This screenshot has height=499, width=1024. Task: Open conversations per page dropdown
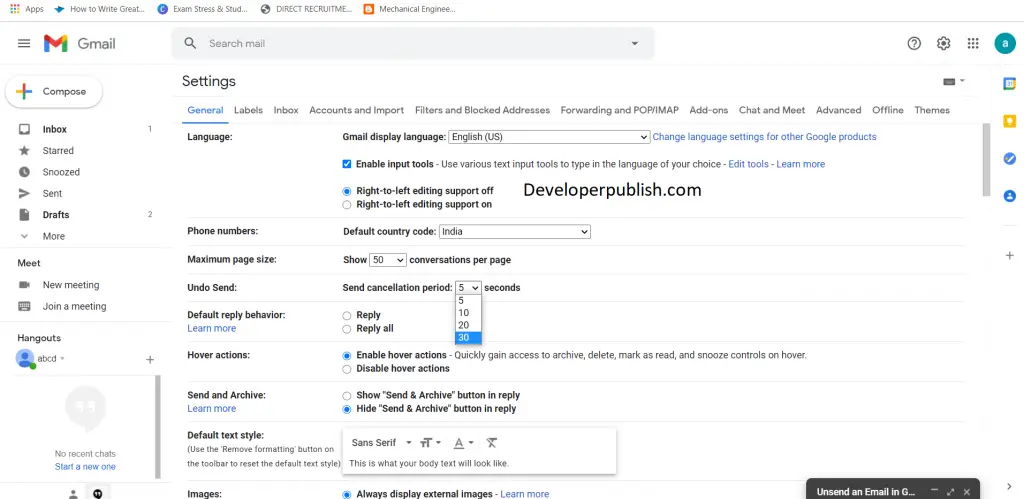click(x=388, y=260)
